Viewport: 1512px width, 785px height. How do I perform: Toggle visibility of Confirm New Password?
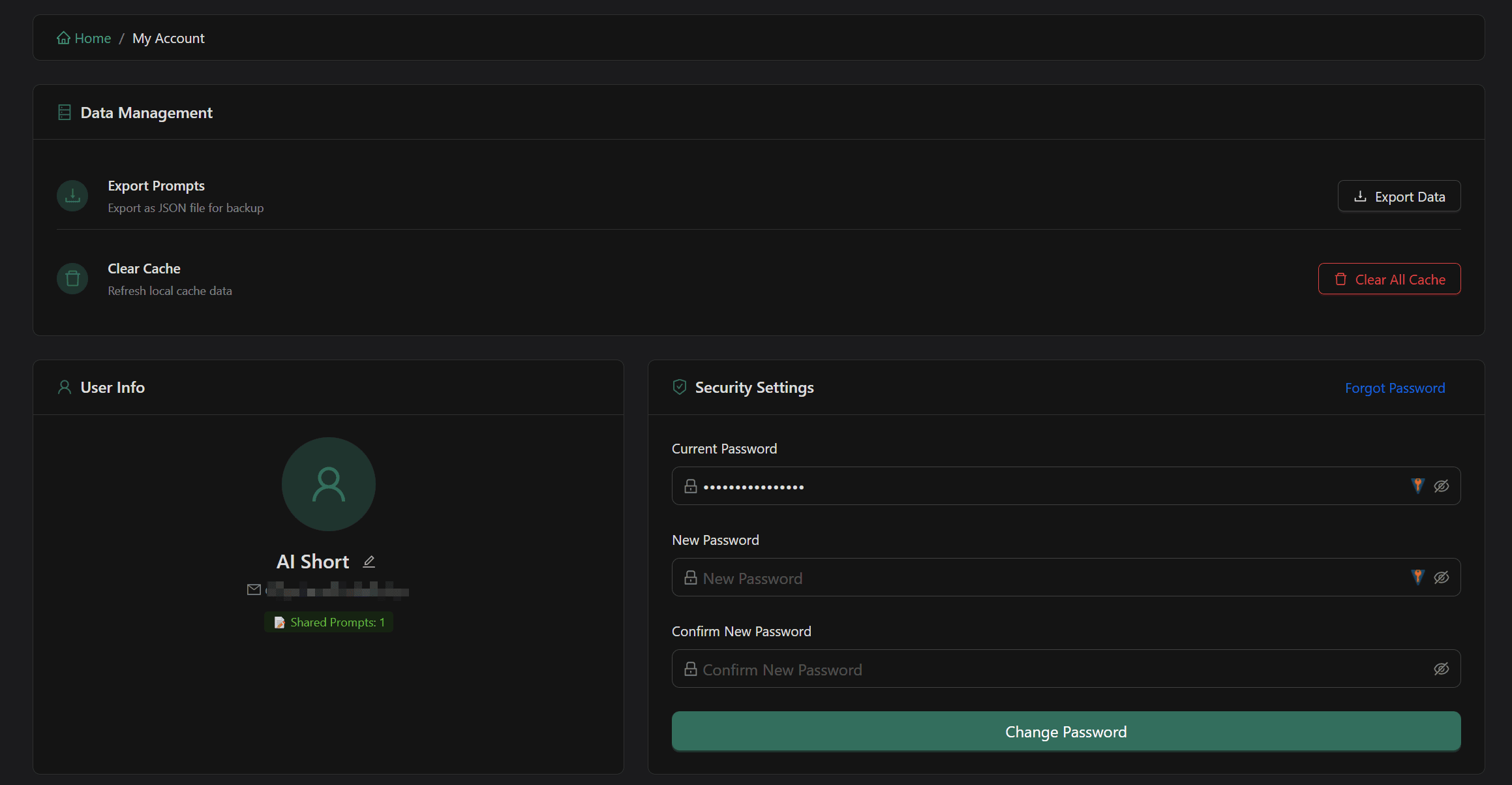[x=1441, y=668]
